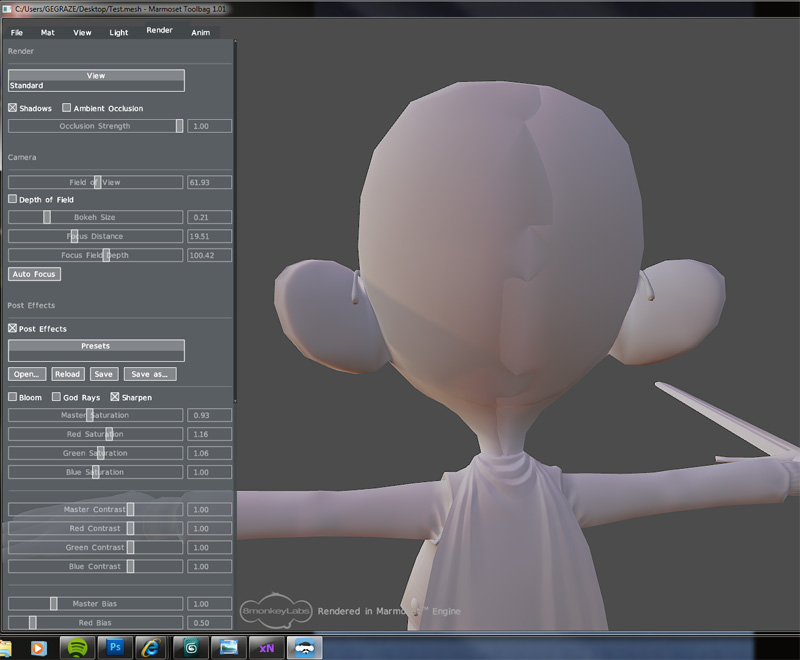Click the Master Bias slider

[95, 603]
